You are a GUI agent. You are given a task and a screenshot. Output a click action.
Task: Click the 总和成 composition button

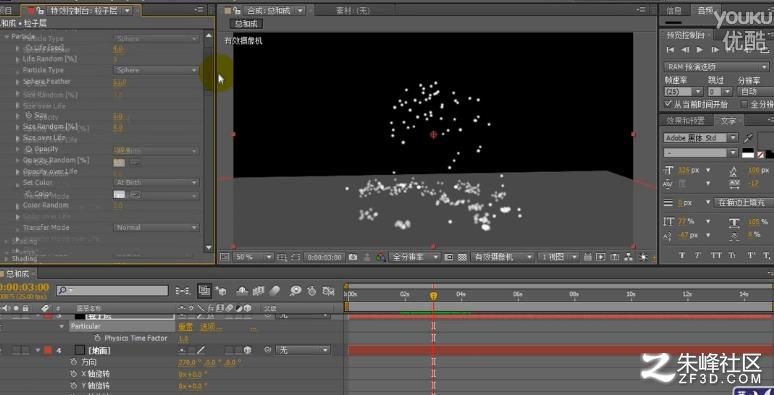click(x=246, y=24)
